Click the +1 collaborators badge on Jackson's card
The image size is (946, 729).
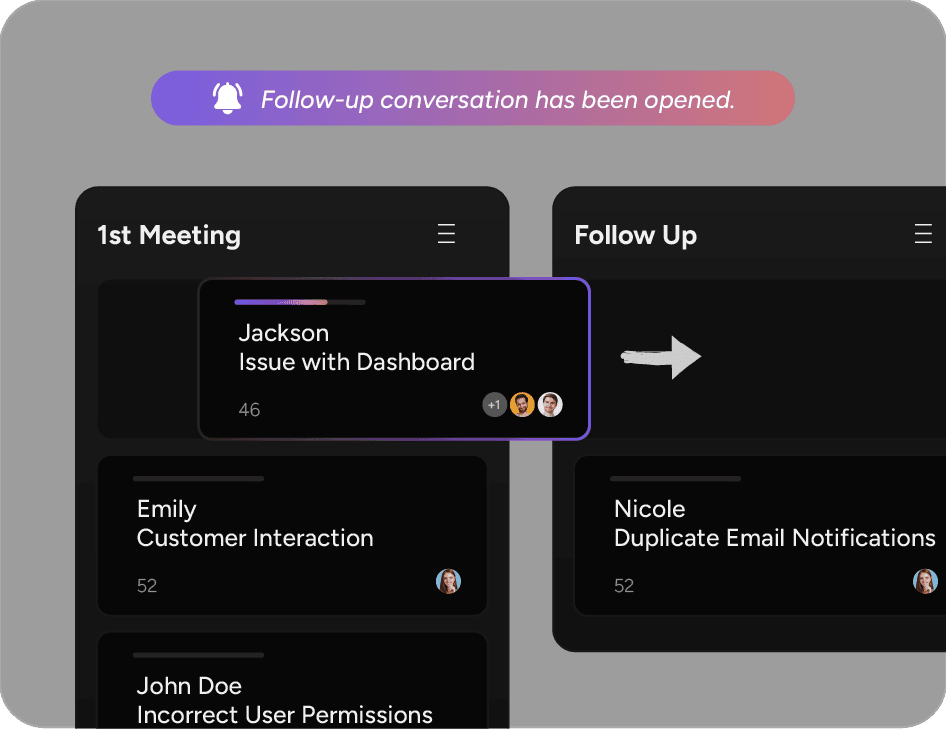pyautogui.click(x=494, y=404)
